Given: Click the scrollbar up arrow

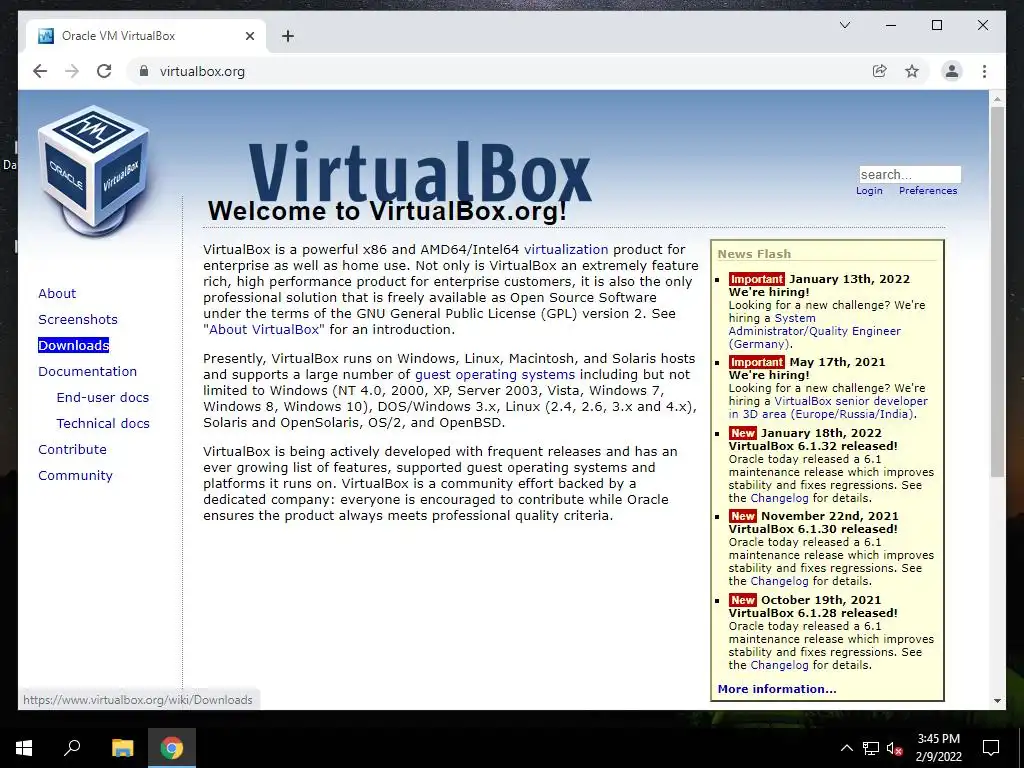Looking at the screenshot, I should [997, 99].
